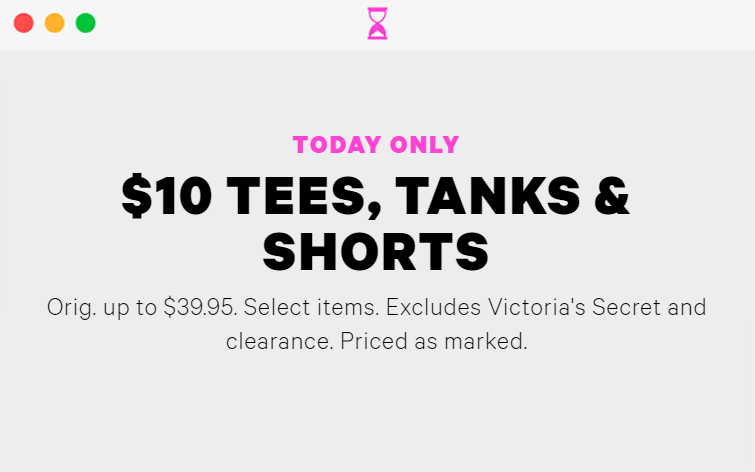Click the word TODAY in the pink label
The height and width of the screenshot is (472, 755).
(337, 144)
